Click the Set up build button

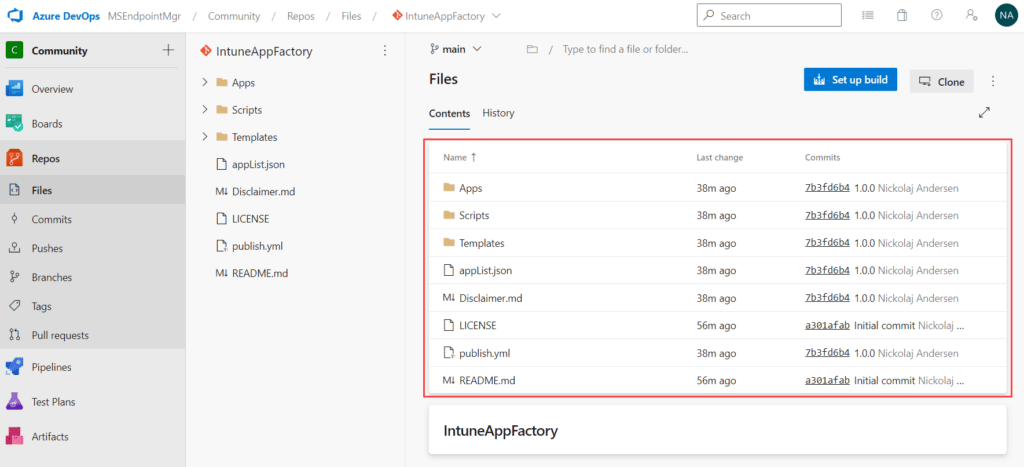[x=850, y=80]
